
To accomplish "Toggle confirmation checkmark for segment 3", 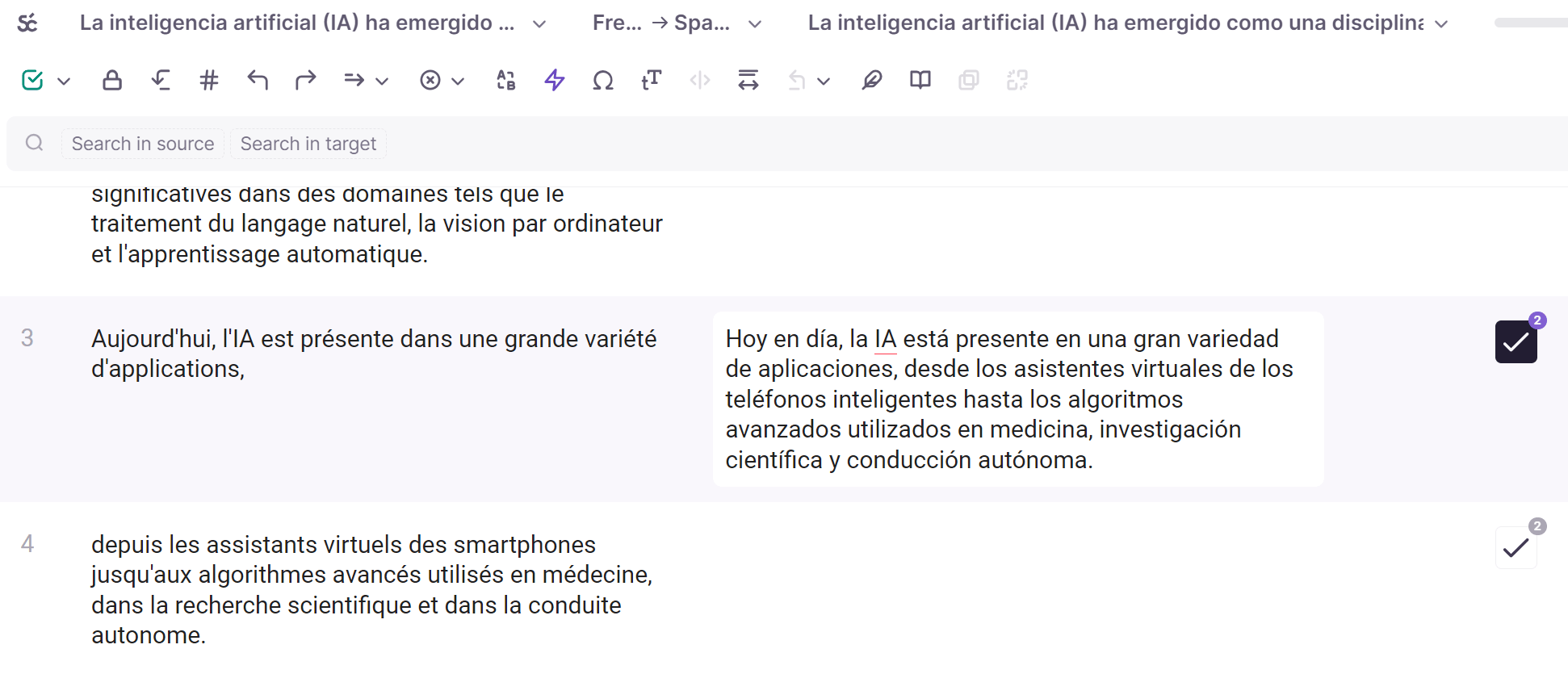I will tap(1516, 342).
